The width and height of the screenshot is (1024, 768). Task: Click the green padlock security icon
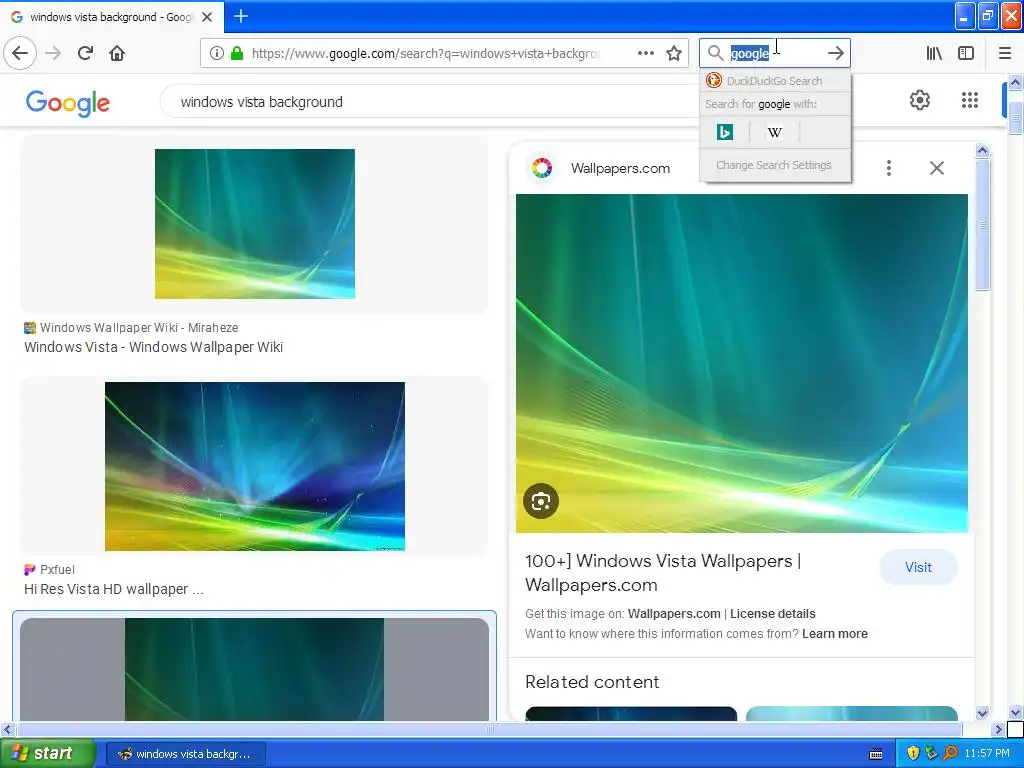[237, 53]
